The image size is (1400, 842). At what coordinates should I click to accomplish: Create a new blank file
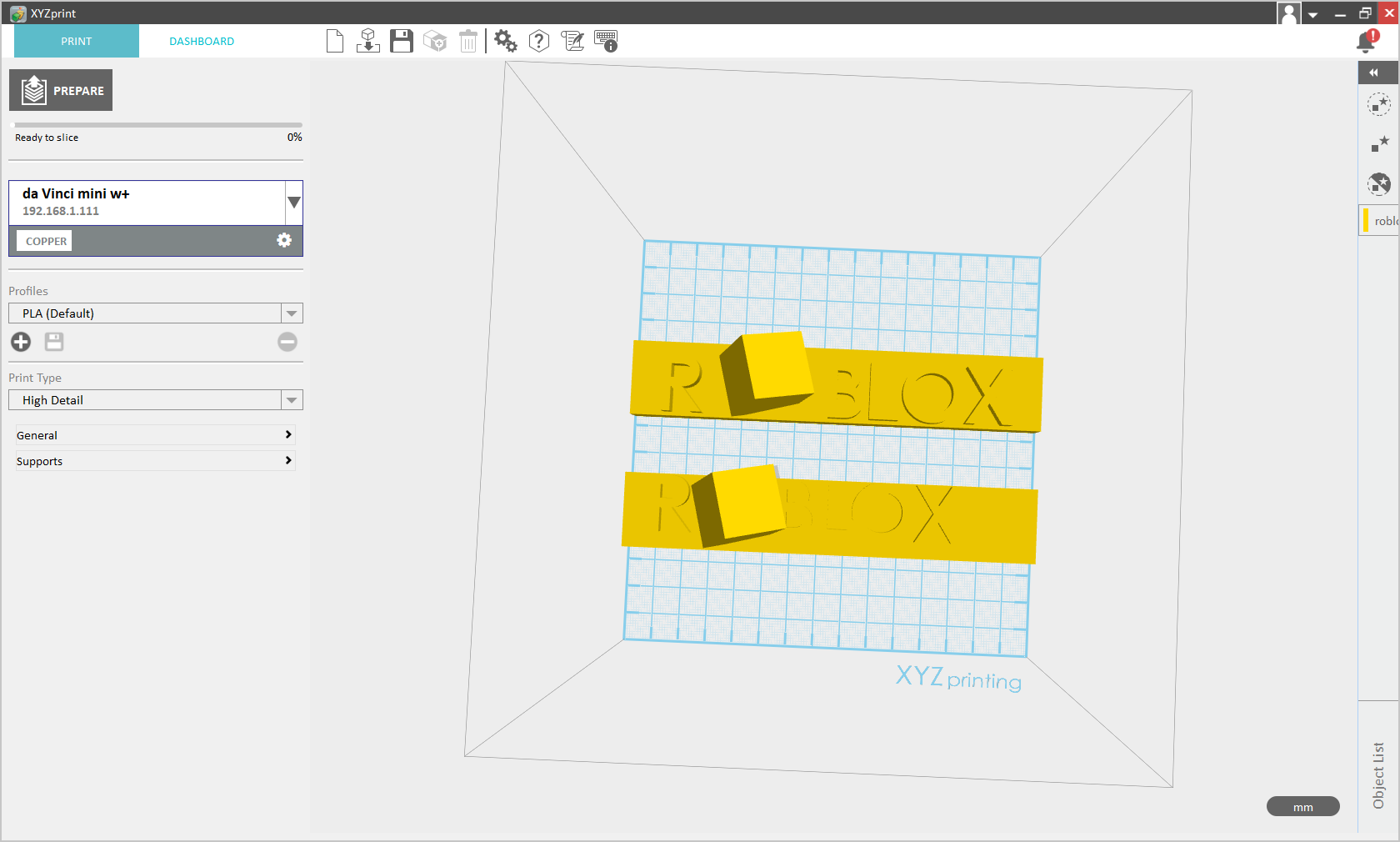(x=335, y=41)
